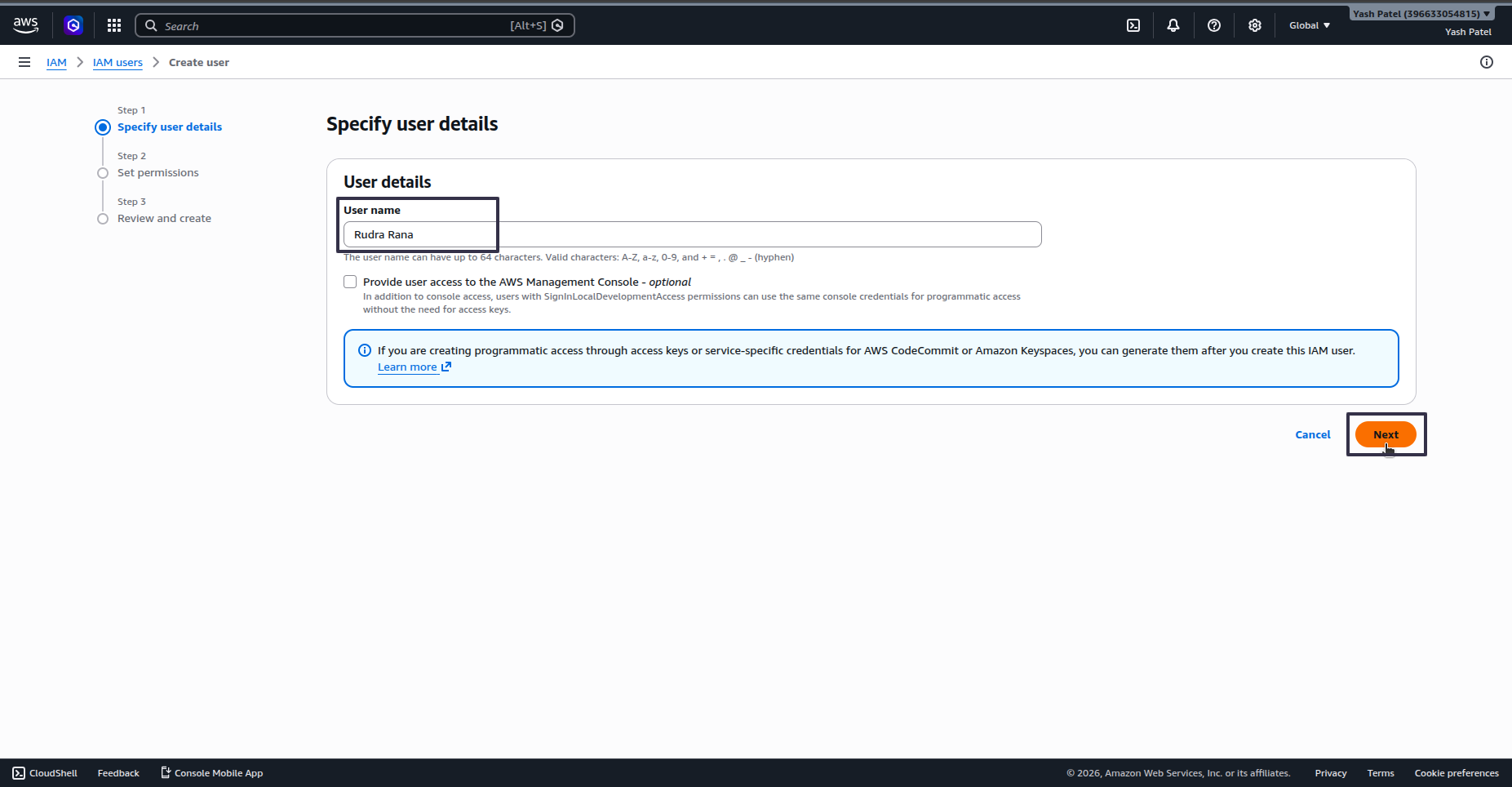The height and width of the screenshot is (787, 1512).
Task: Expand the Yash Patel account menu
Action: (1421, 14)
